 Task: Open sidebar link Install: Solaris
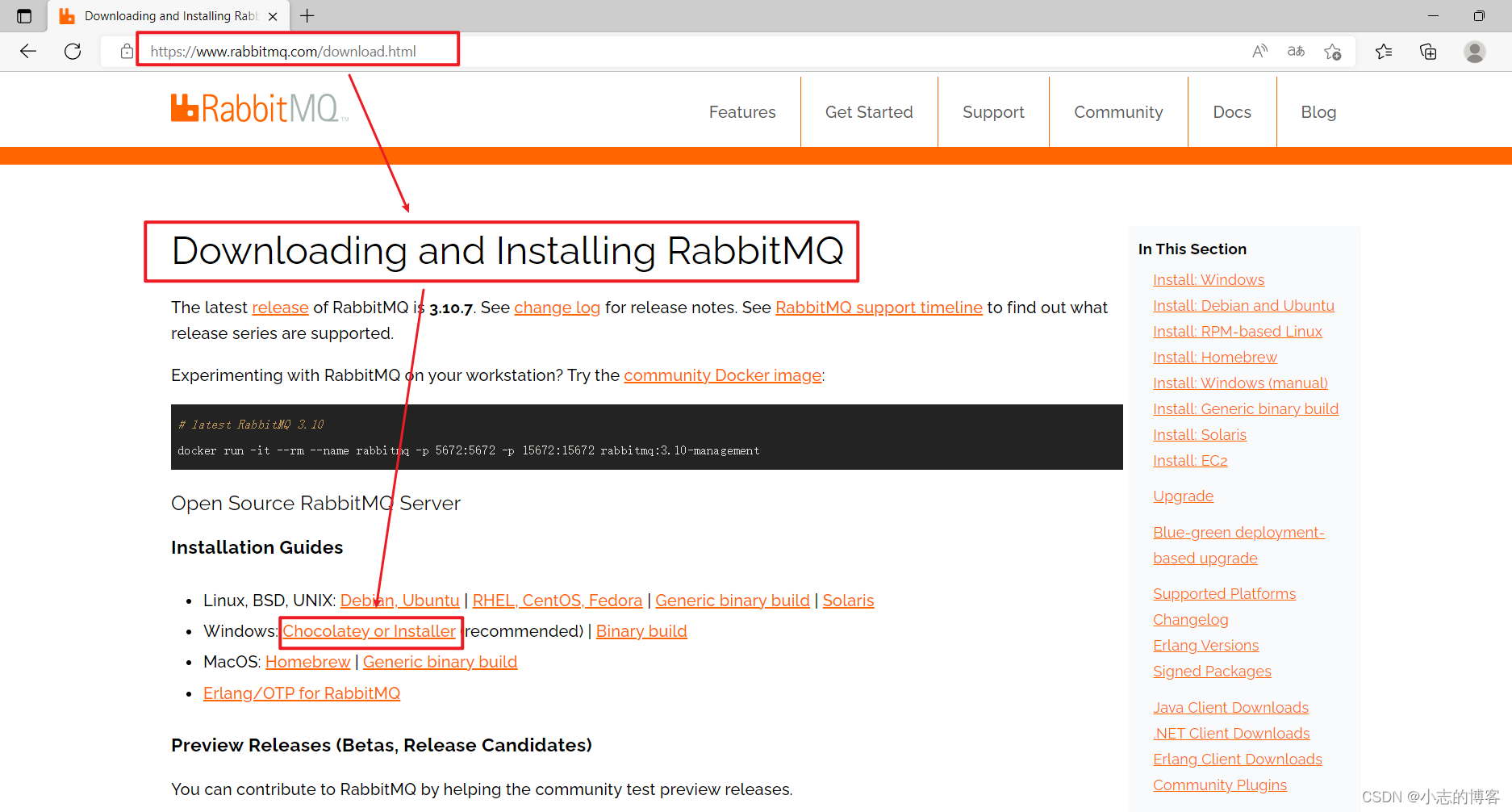pos(1200,435)
